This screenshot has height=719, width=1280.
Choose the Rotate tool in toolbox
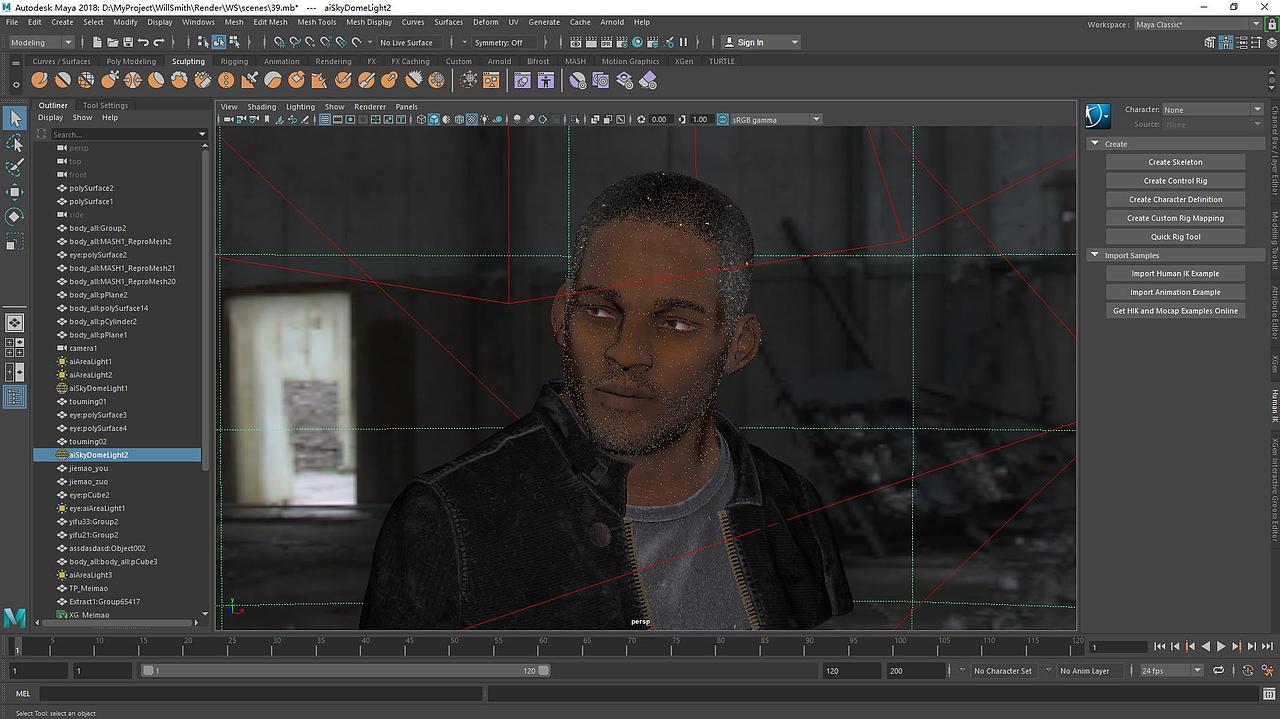(x=14, y=216)
